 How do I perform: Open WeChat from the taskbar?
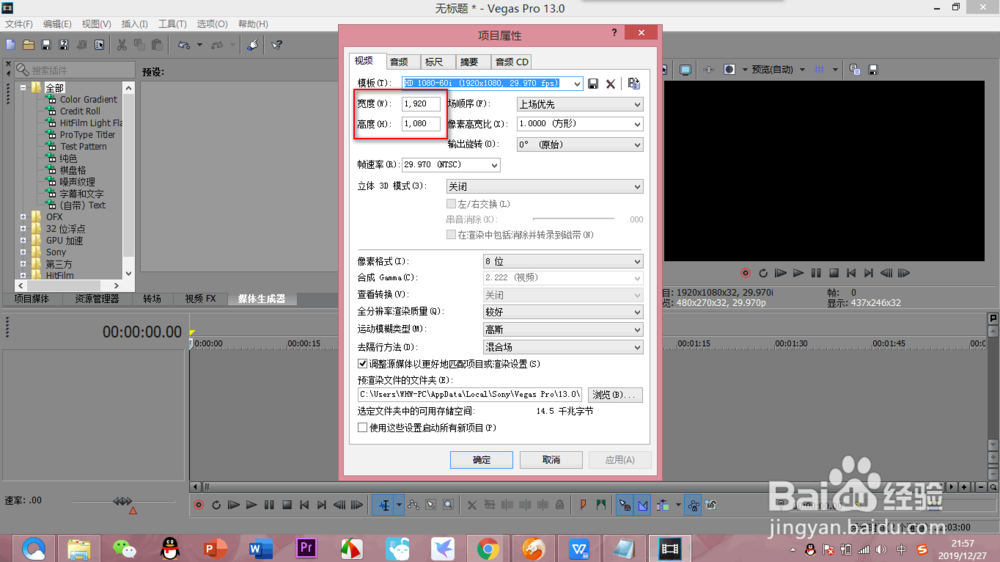point(124,549)
